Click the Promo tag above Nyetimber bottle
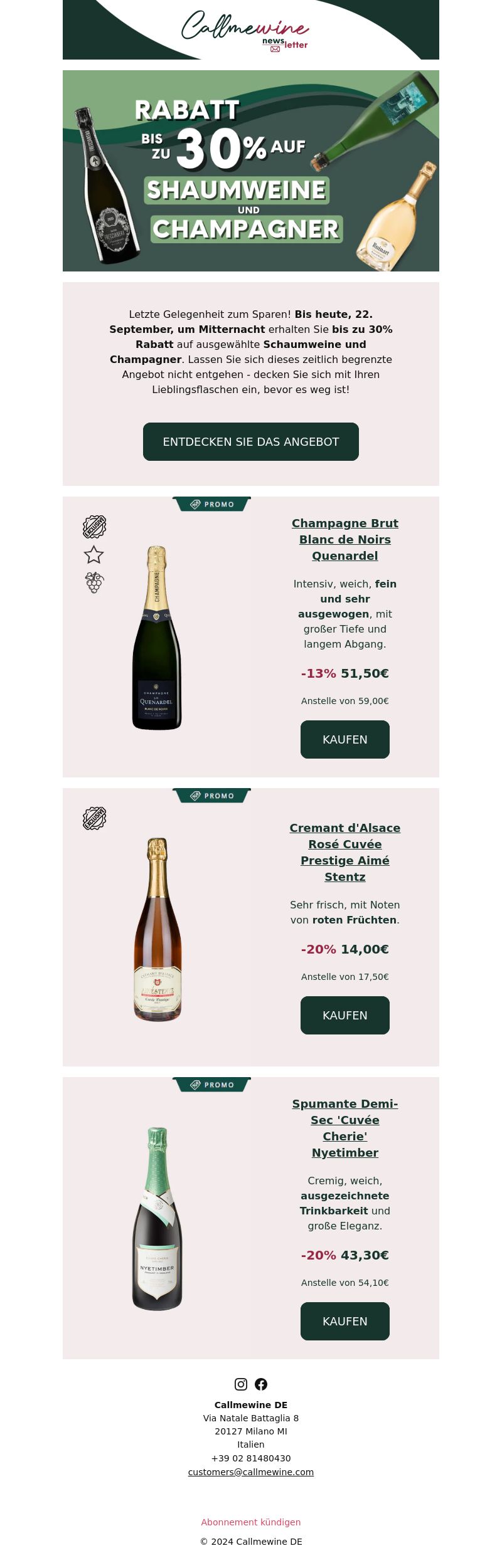 211,1085
